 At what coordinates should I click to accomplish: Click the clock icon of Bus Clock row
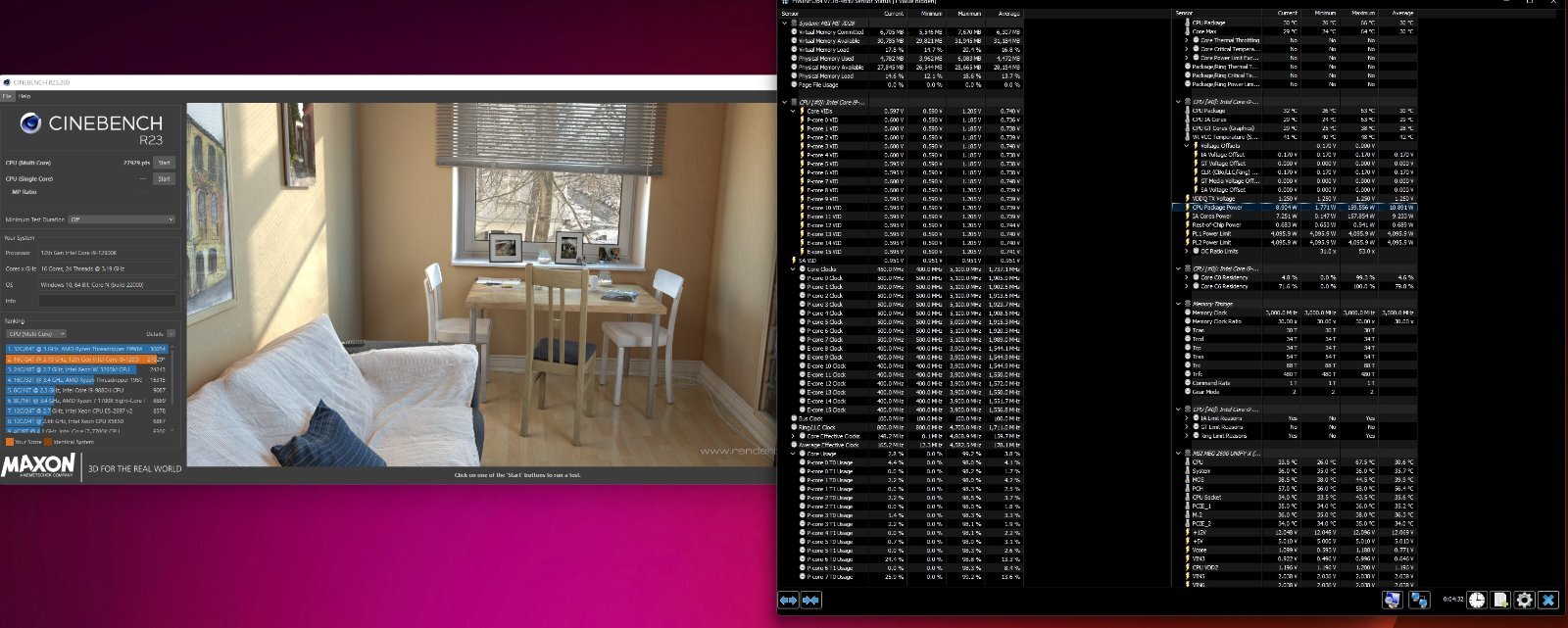tap(794, 418)
